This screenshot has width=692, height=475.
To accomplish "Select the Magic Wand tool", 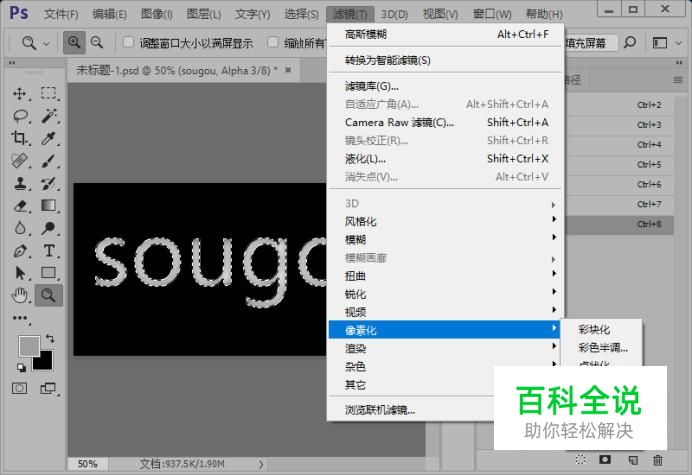I will pyautogui.click(x=49, y=116).
